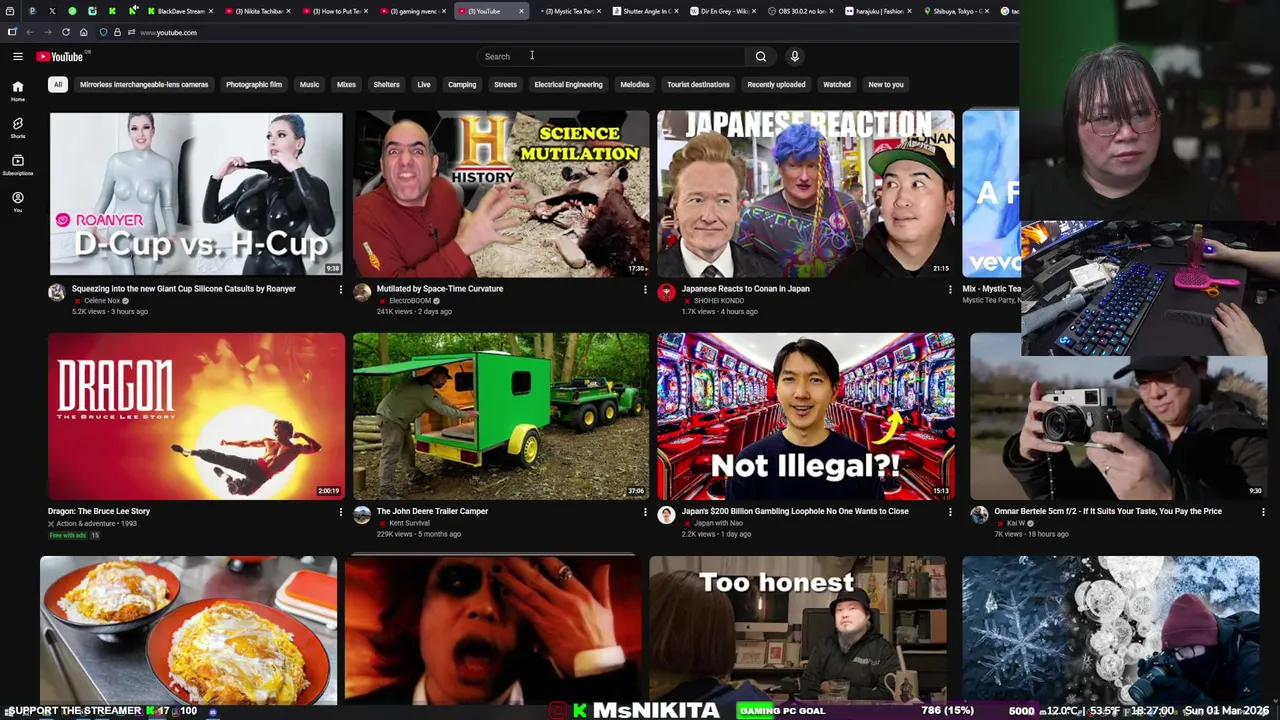Image resolution: width=1280 pixels, height=720 pixels.
Task: Open Kai W channel avatar
Action: (979, 514)
